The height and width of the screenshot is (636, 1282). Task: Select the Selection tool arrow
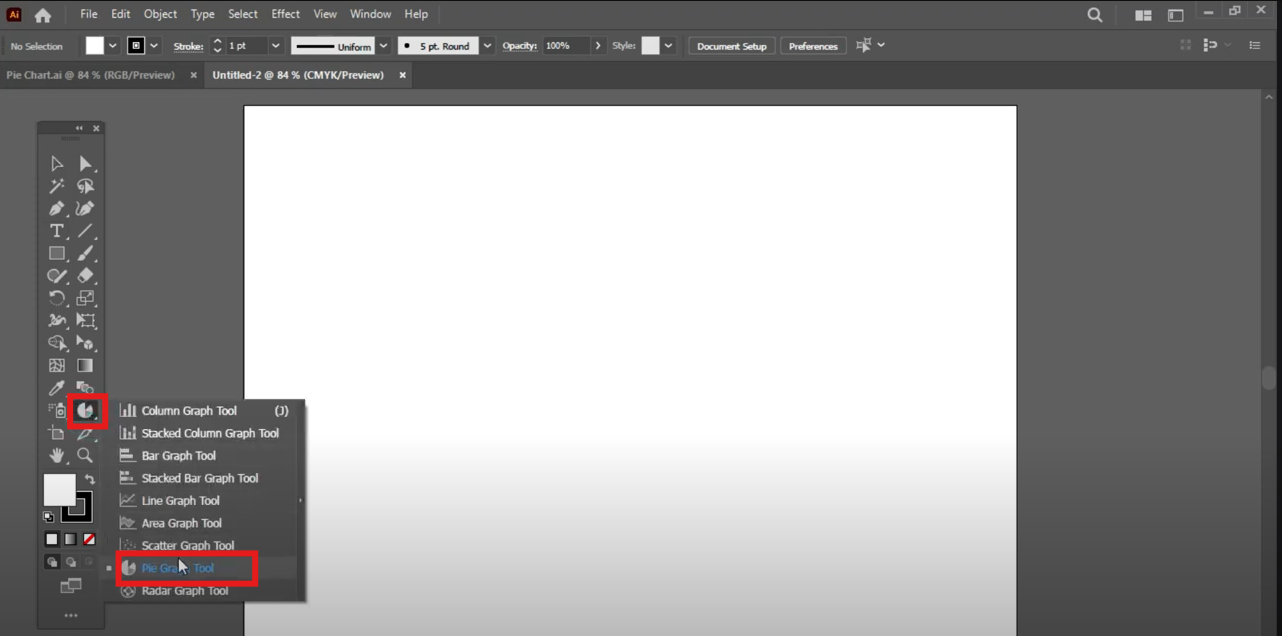(57, 164)
